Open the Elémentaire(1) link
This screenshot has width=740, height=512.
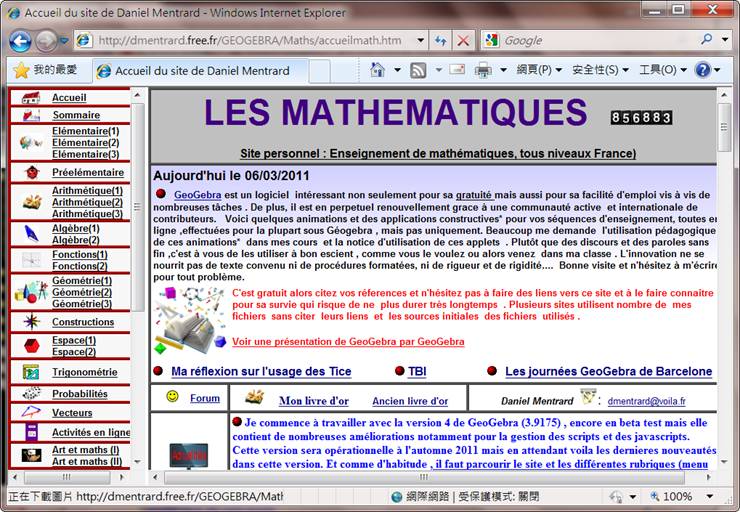(x=85, y=131)
